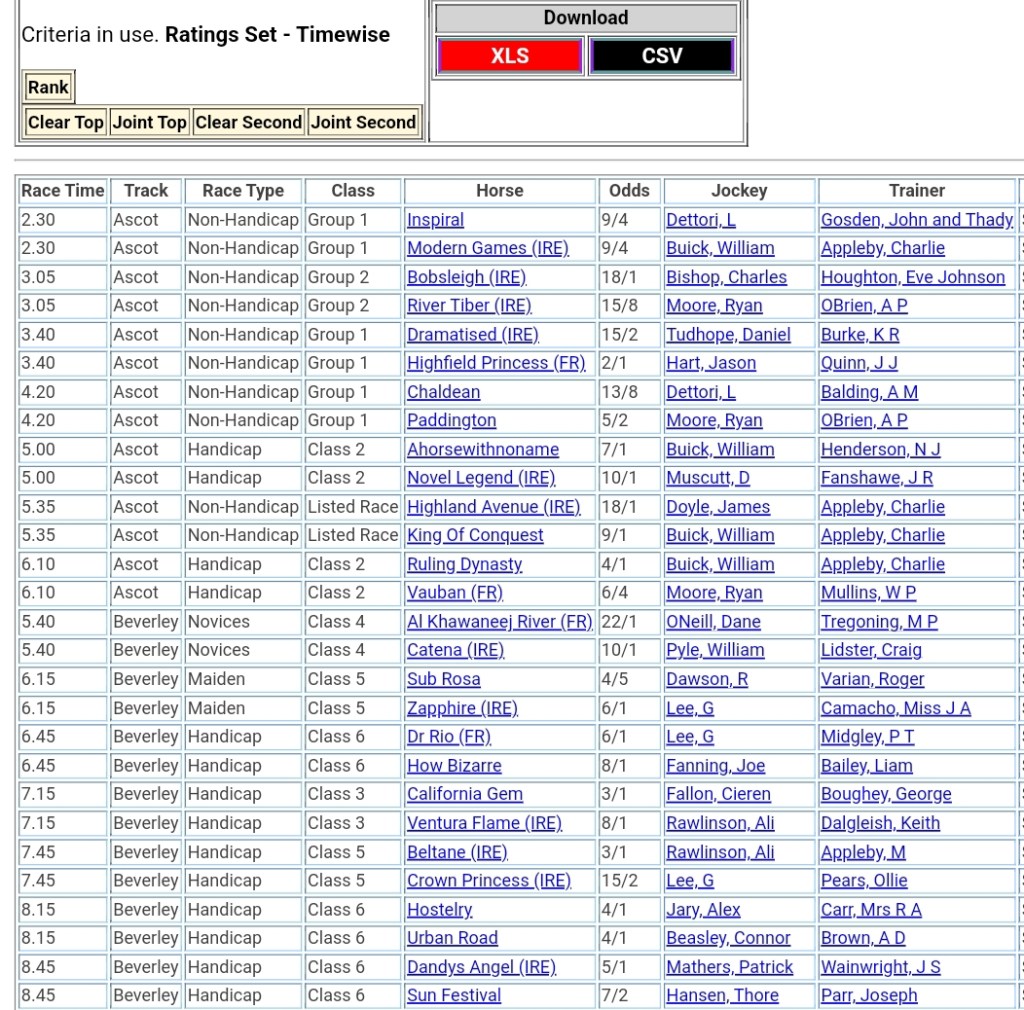Apply the Joint Second filter
Image resolution: width=1024 pixels, height=1010 pixels.
coord(362,122)
